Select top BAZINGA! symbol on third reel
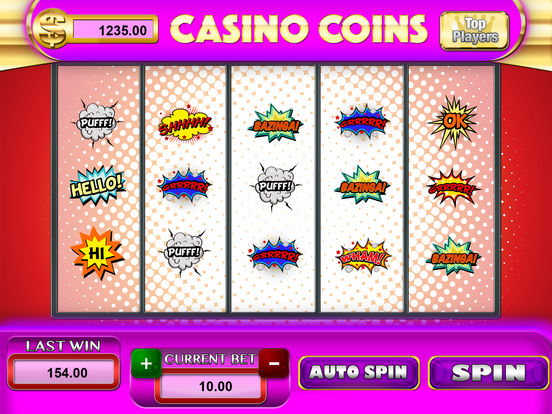Viewport: 552px width, 414px height. click(x=275, y=124)
